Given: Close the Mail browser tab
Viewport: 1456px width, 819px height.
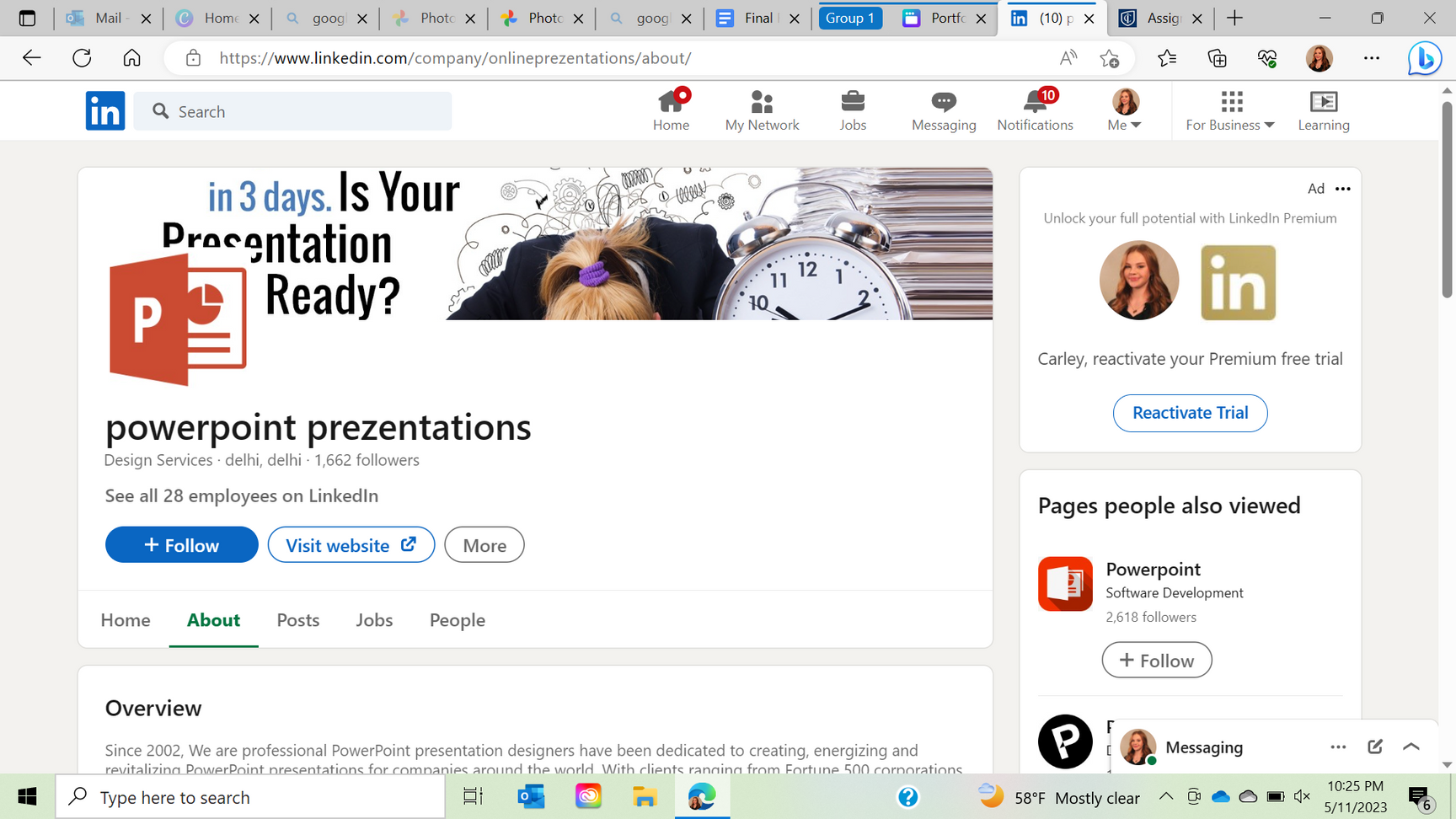Looking at the screenshot, I should tap(146, 18).
